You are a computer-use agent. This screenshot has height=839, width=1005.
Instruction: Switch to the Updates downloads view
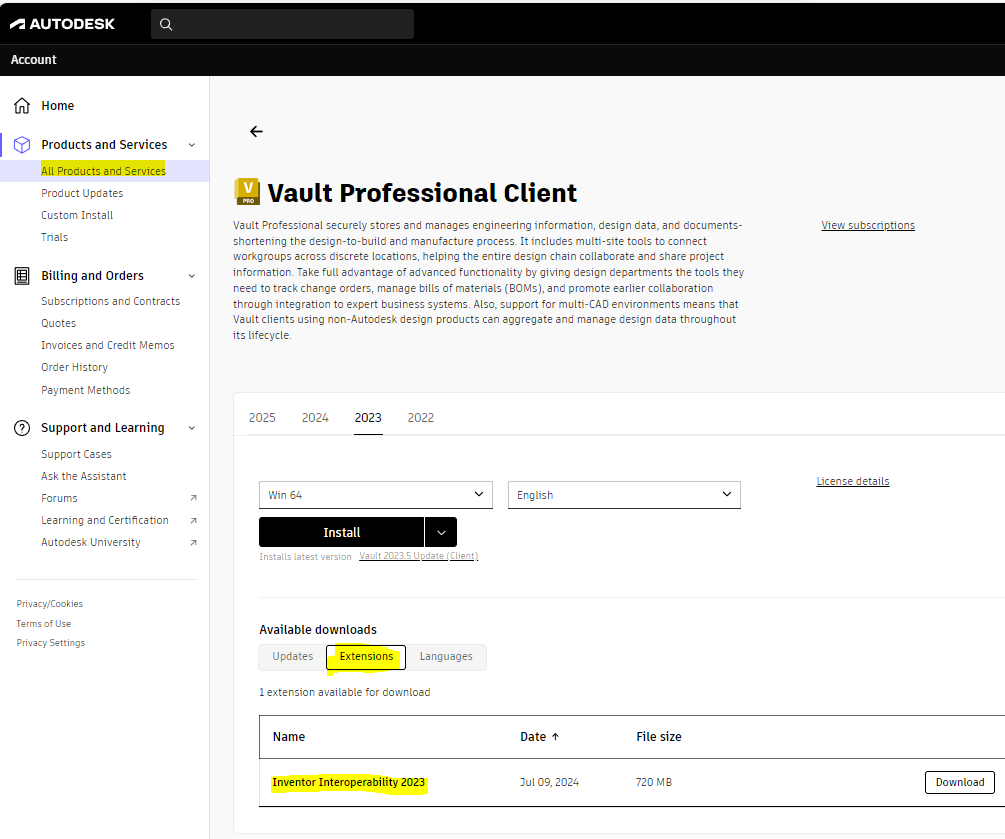(292, 656)
